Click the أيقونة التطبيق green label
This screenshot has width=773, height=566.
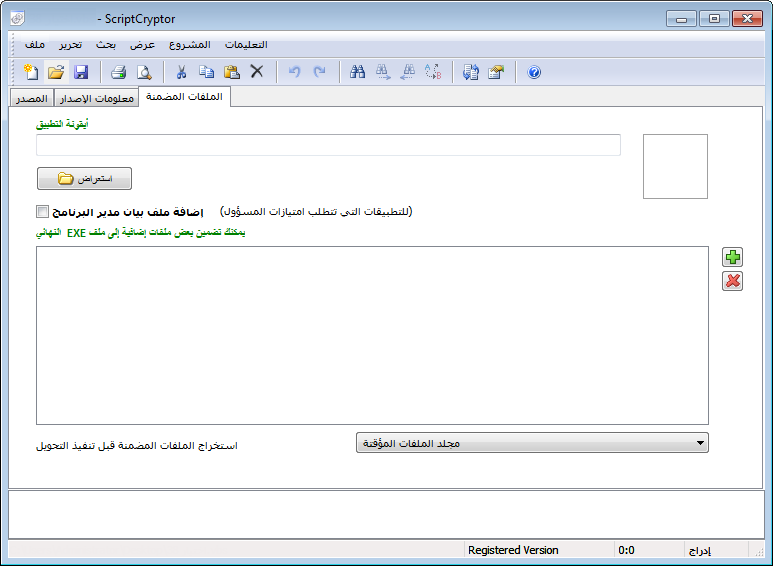(62, 124)
